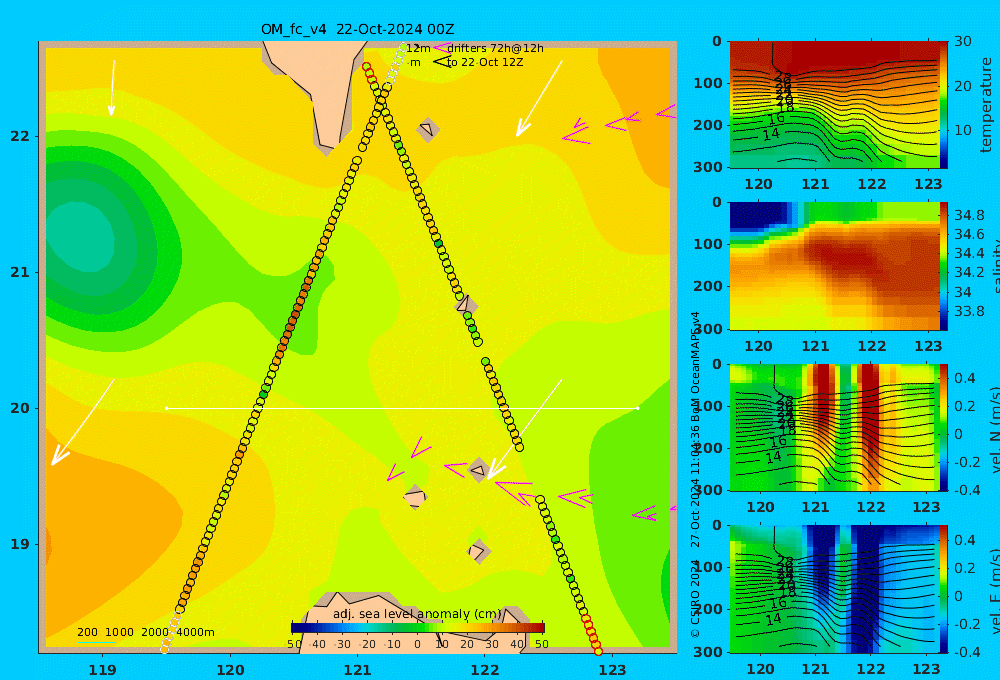The width and height of the screenshot is (1000, 680).
Task: Click the main map latitude label 19
Action: pyautogui.click(x=19, y=544)
